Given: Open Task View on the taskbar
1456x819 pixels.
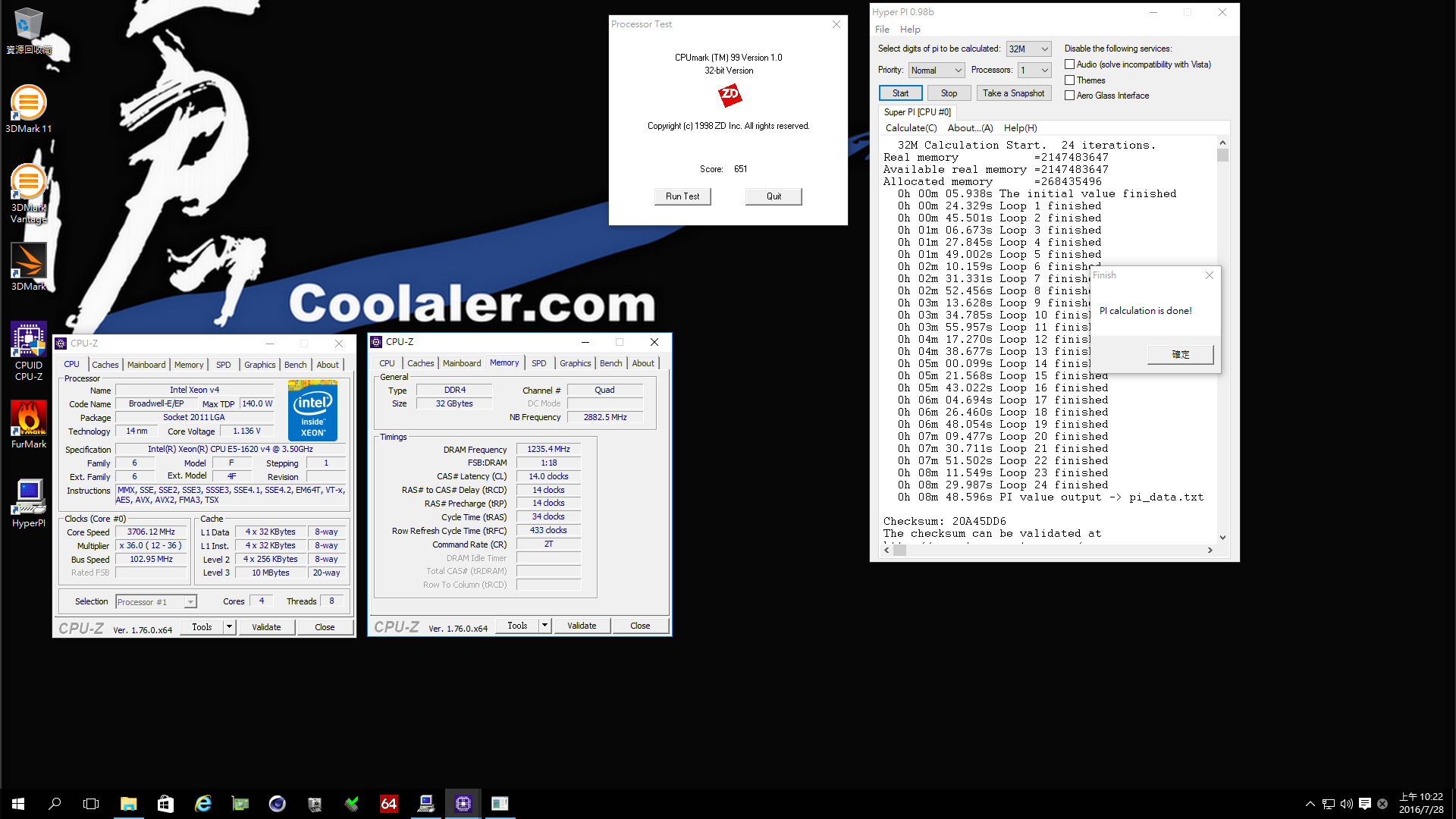Looking at the screenshot, I should [x=91, y=804].
